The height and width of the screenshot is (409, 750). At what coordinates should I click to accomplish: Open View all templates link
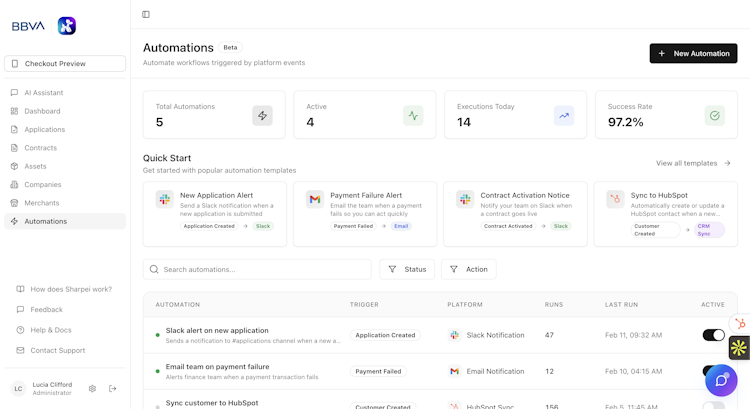click(x=693, y=163)
